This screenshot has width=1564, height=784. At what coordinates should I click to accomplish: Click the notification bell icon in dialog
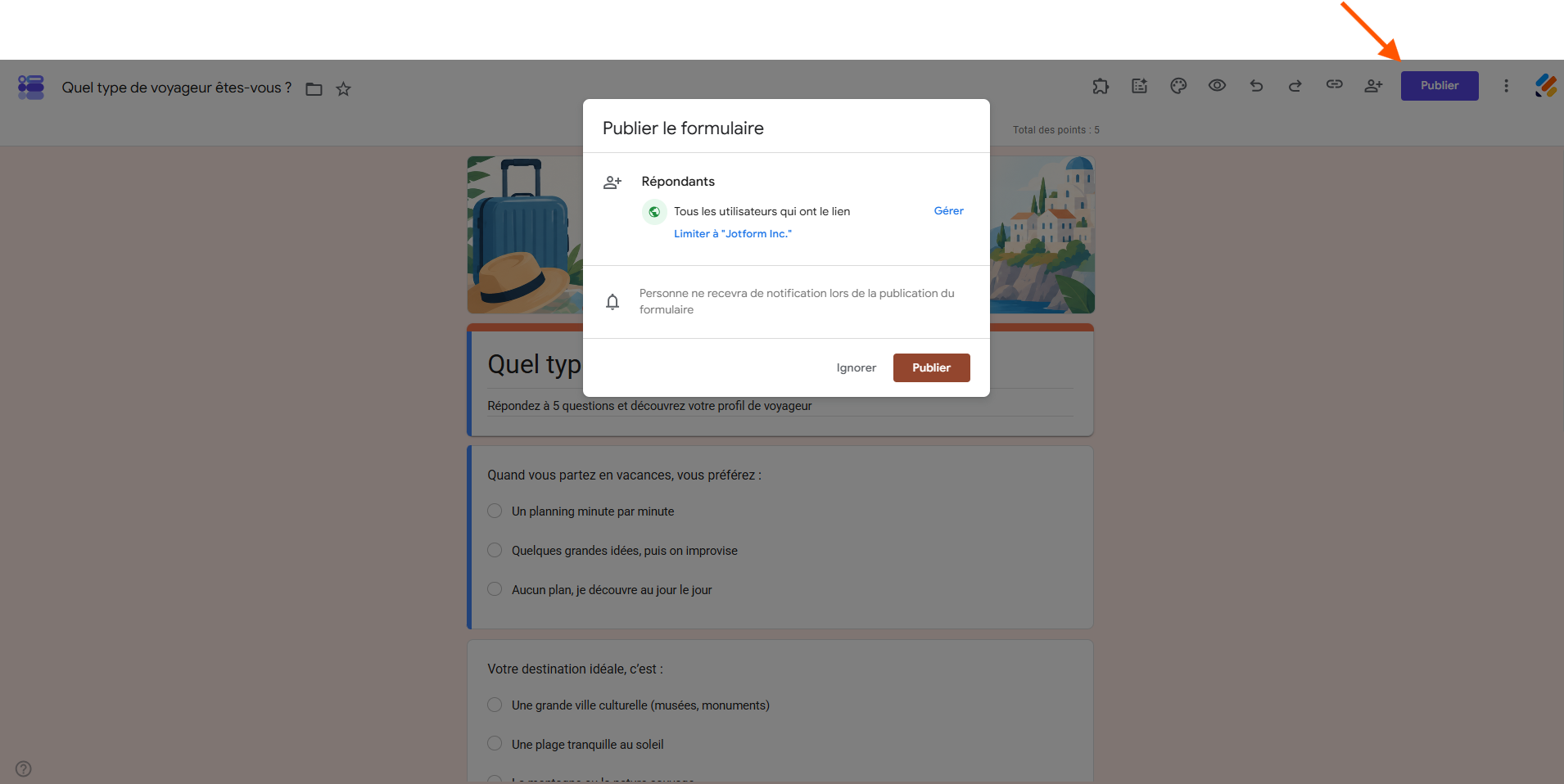[612, 302]
